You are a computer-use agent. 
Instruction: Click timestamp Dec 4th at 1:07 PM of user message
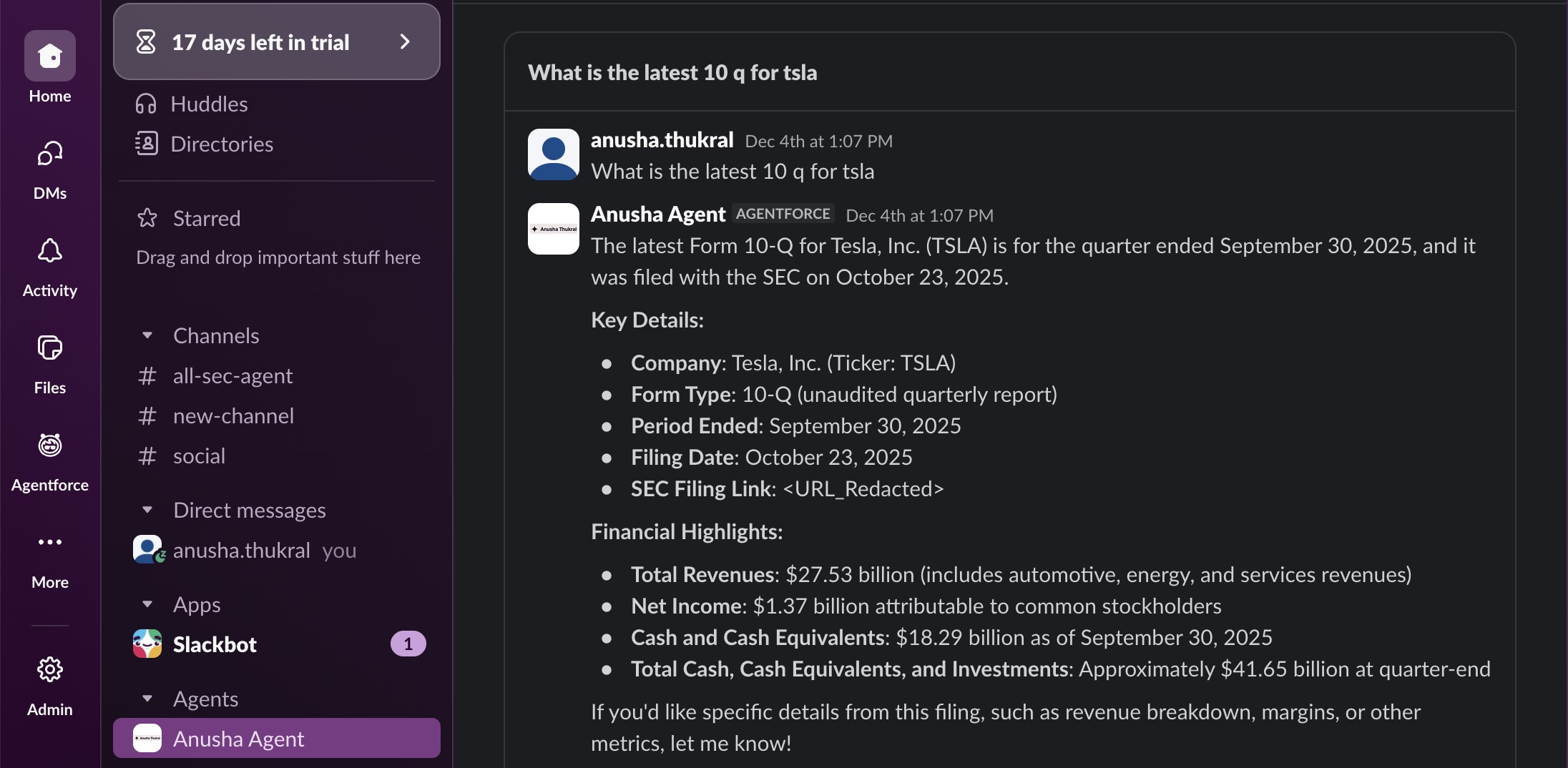(x=819, y=141)
